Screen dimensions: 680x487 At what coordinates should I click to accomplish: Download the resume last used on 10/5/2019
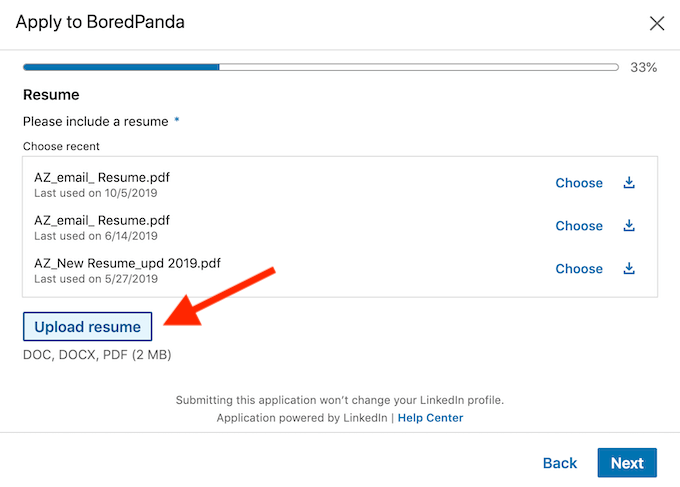click(629, 183)
